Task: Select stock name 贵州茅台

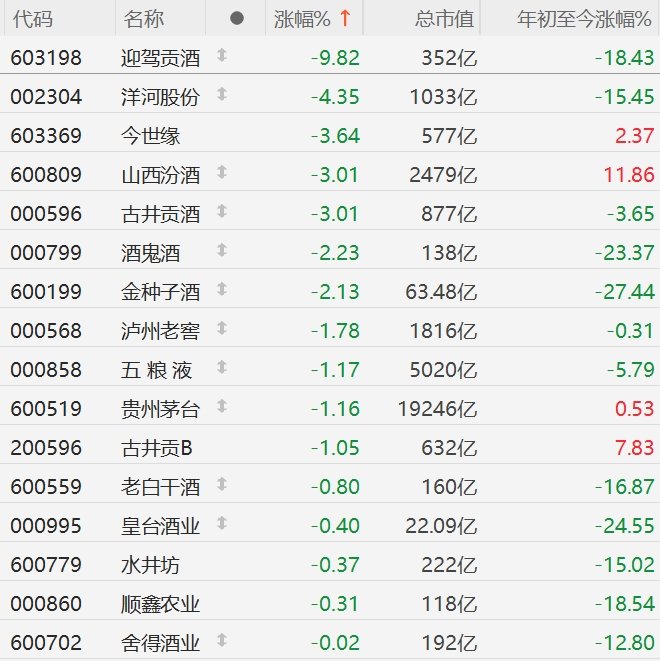Action: click(160, 409)
